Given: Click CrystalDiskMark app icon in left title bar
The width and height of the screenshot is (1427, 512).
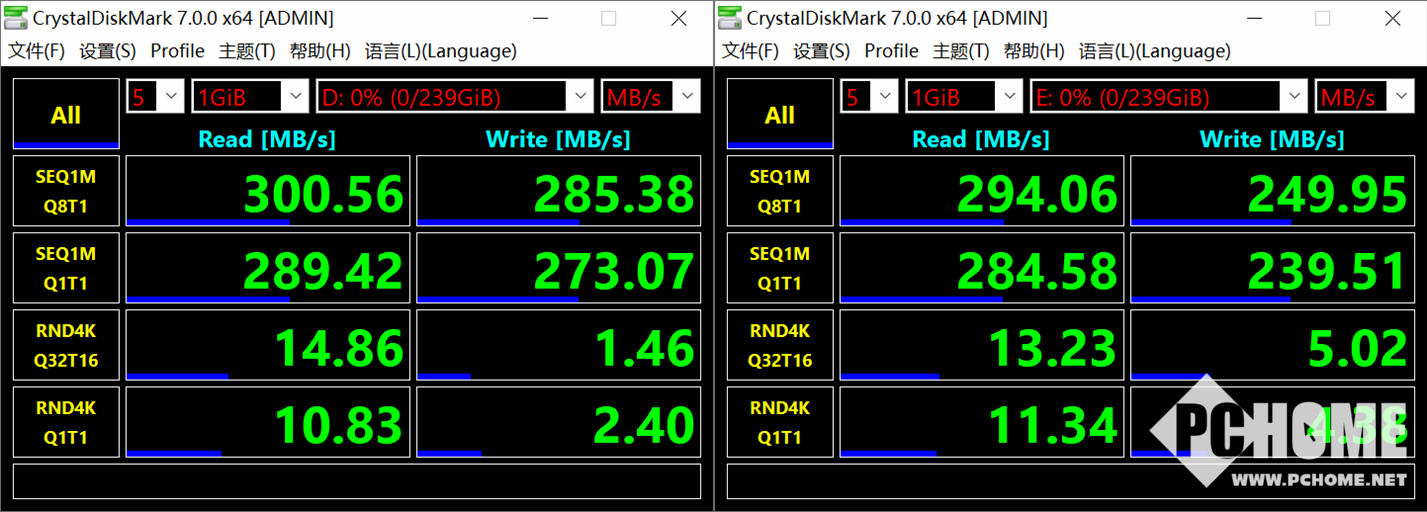Looking at the screenshot, I should (16, 18).
